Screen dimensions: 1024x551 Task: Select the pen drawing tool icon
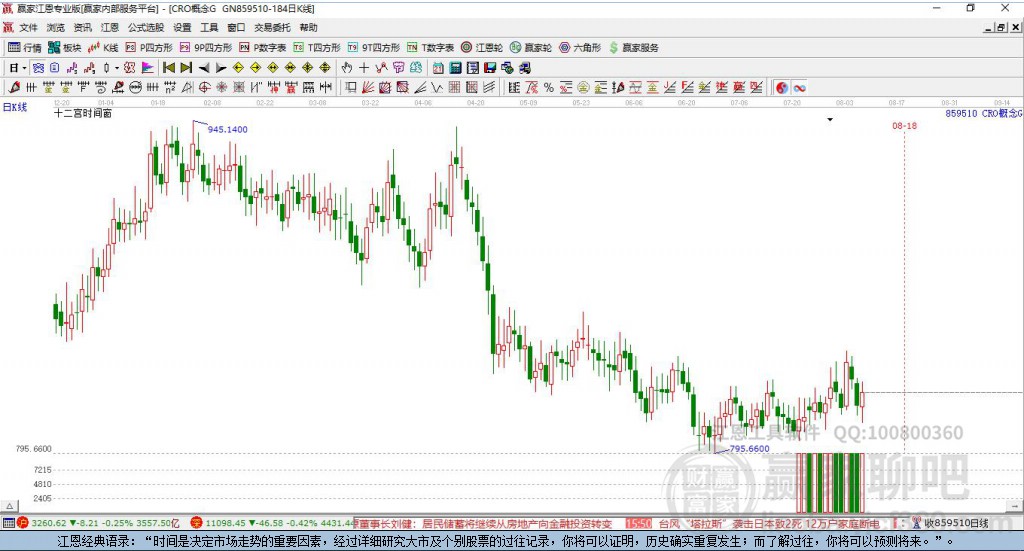pyautogui.click(x=14, y=87)
